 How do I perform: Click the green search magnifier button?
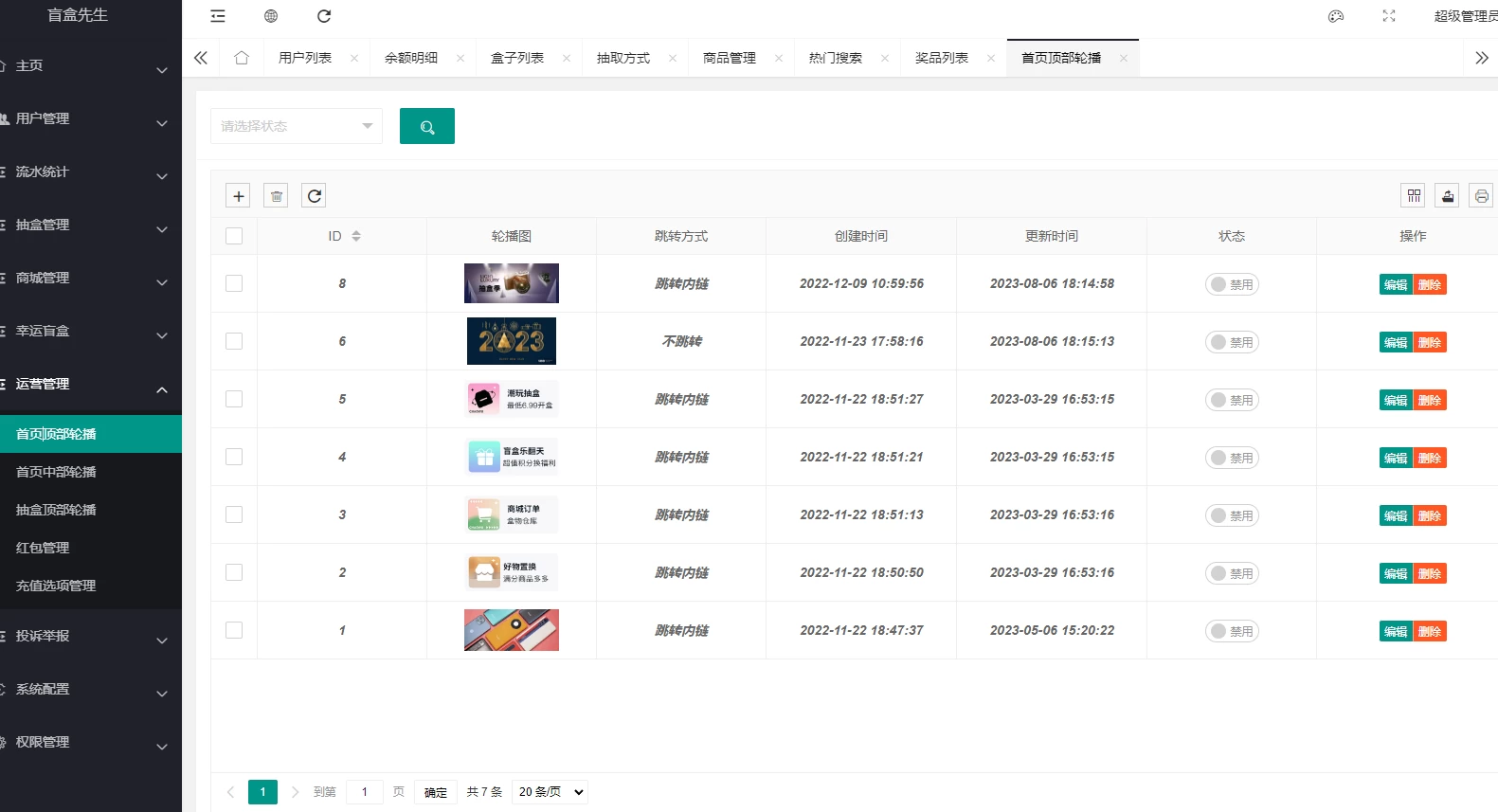point(426,126)
